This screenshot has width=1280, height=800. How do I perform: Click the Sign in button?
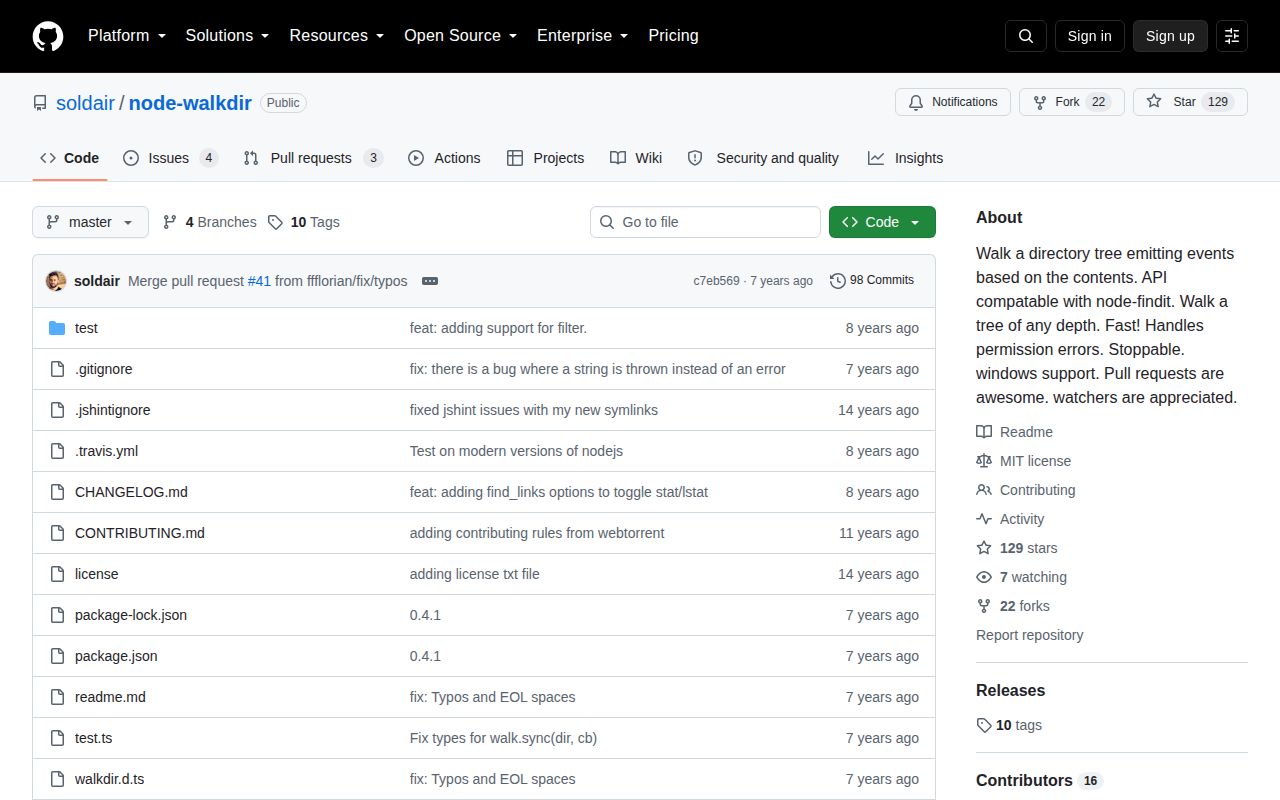pos(1089,36)
